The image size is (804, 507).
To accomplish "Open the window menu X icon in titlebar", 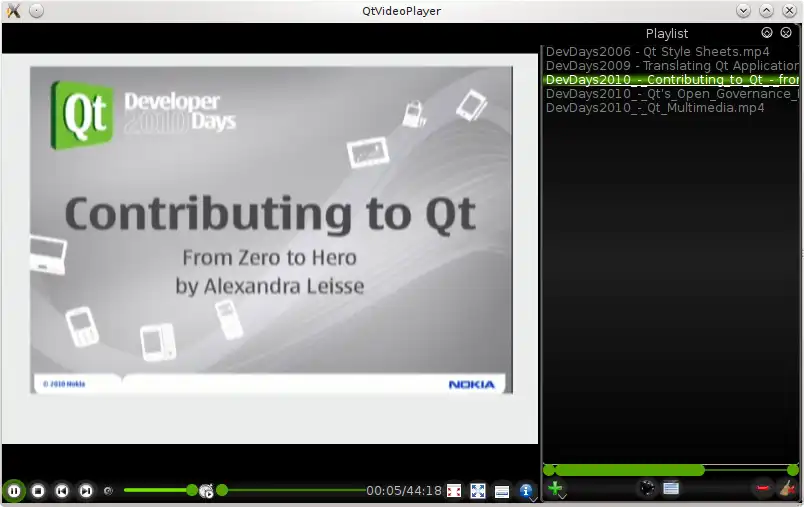I will [x=13, y=11].
